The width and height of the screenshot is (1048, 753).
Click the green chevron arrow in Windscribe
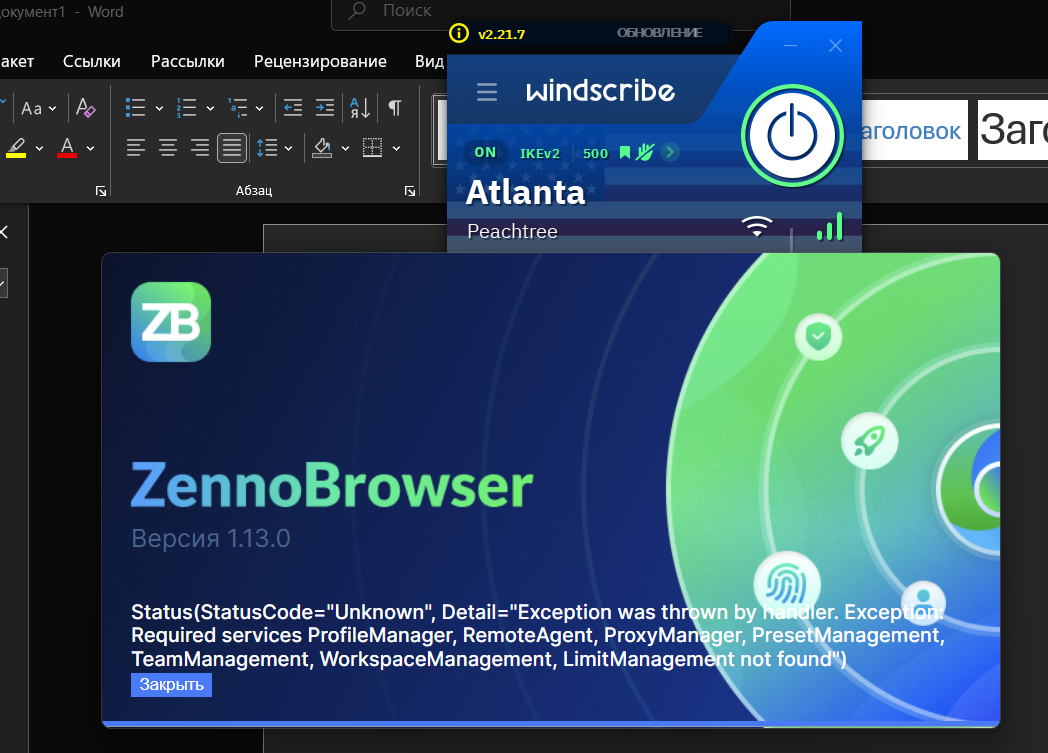pos(670,152)
